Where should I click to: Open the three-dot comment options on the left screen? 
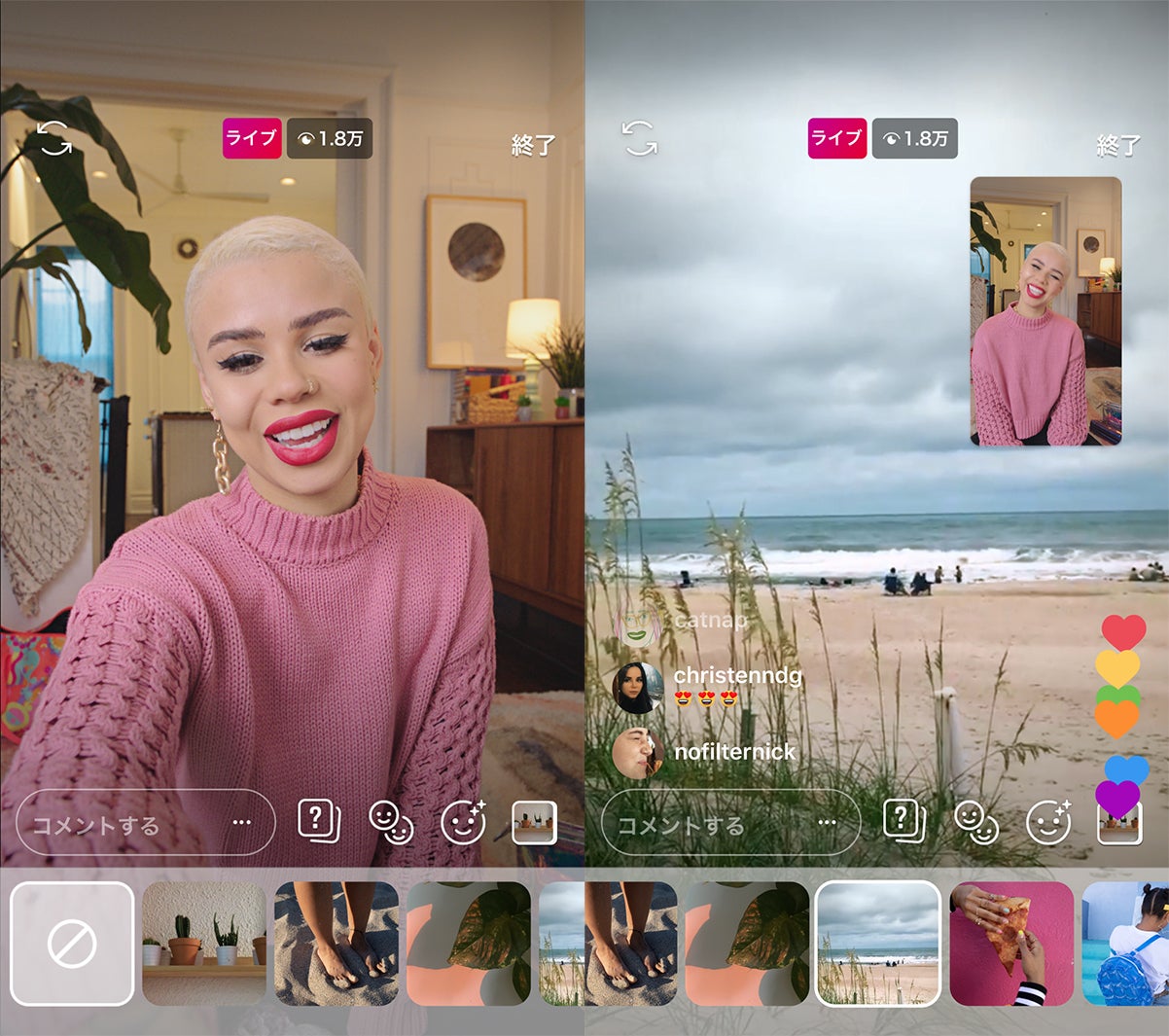click(x=242, y=823)
